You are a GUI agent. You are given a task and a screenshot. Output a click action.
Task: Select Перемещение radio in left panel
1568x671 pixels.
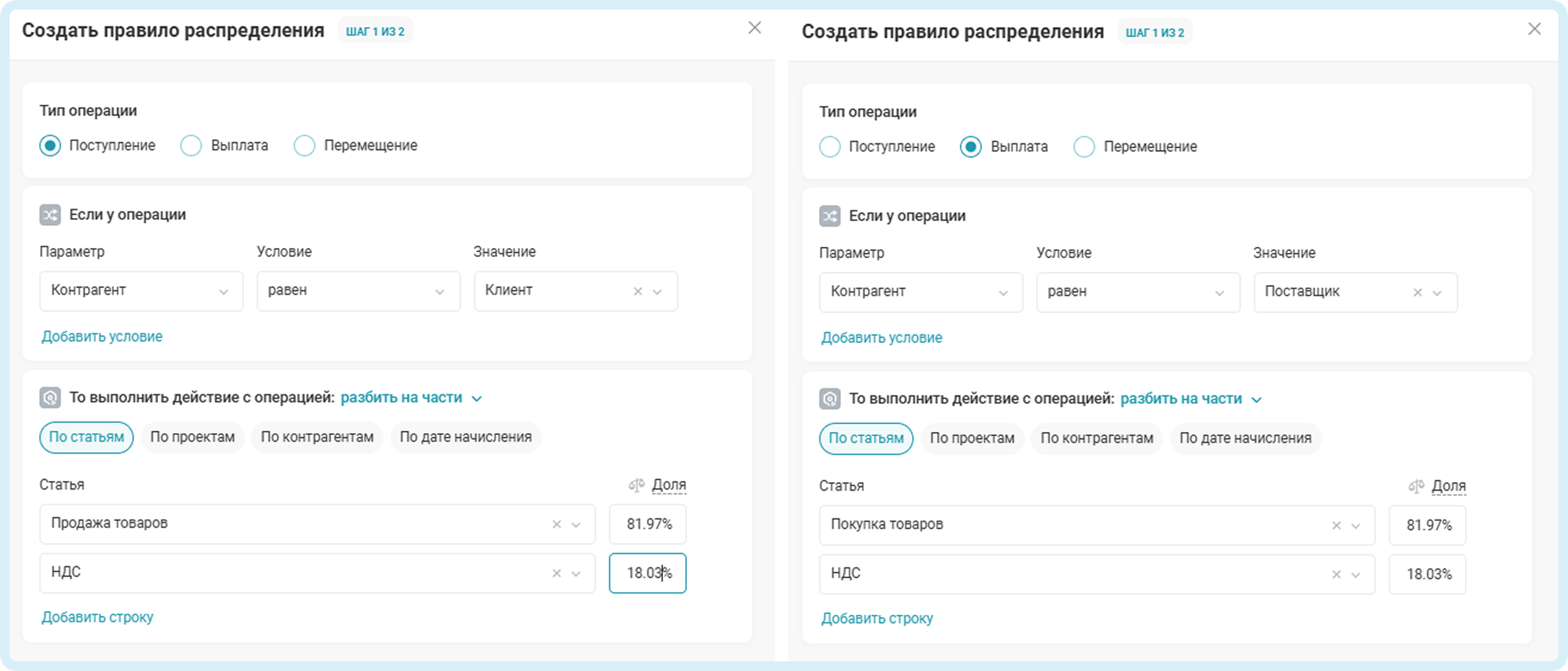(304, 146)
